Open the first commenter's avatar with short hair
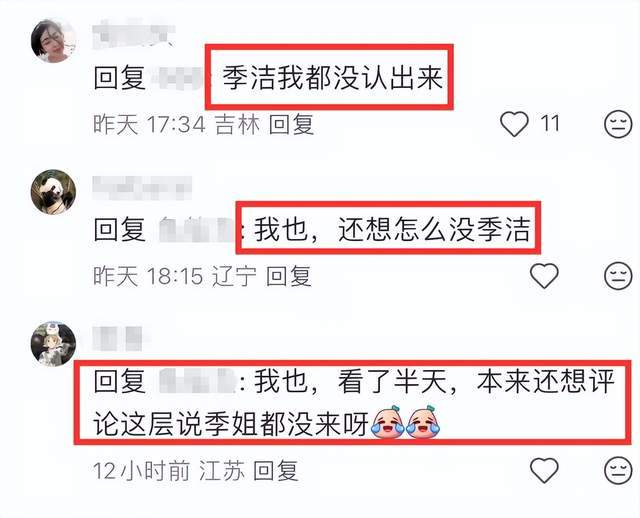This screenshot has width=640, height=518. [x=53, y=40]
